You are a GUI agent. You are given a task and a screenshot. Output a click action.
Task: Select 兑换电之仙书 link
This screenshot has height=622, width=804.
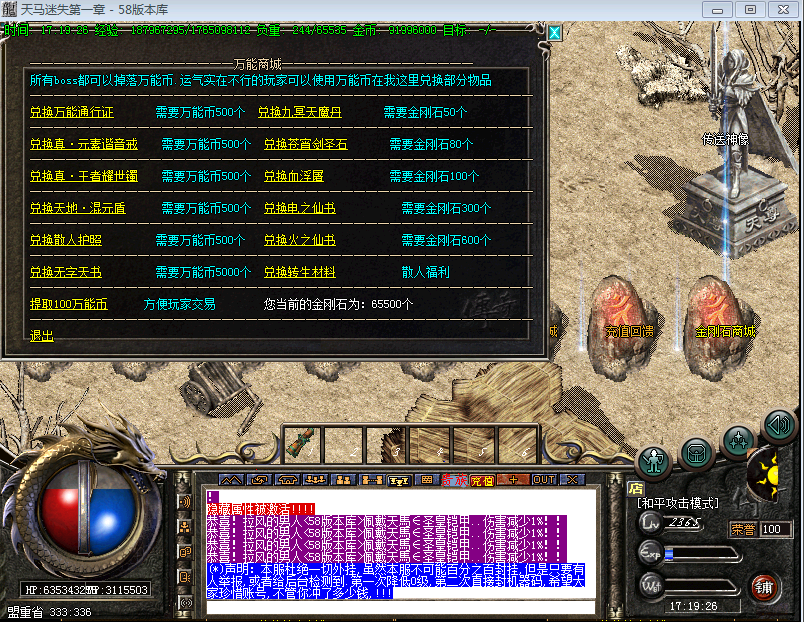299,208
